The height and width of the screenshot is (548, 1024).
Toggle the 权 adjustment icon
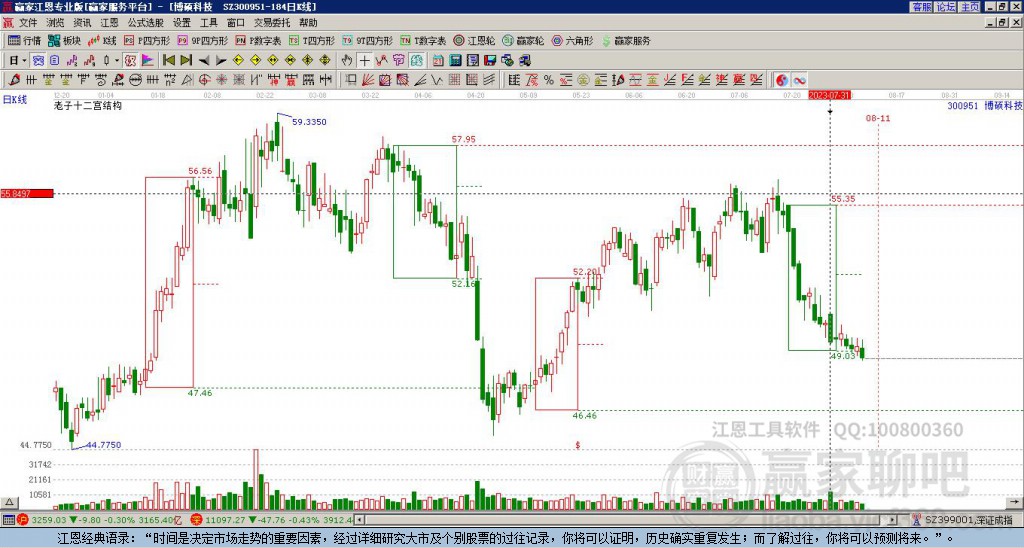[x=130, y=61]
